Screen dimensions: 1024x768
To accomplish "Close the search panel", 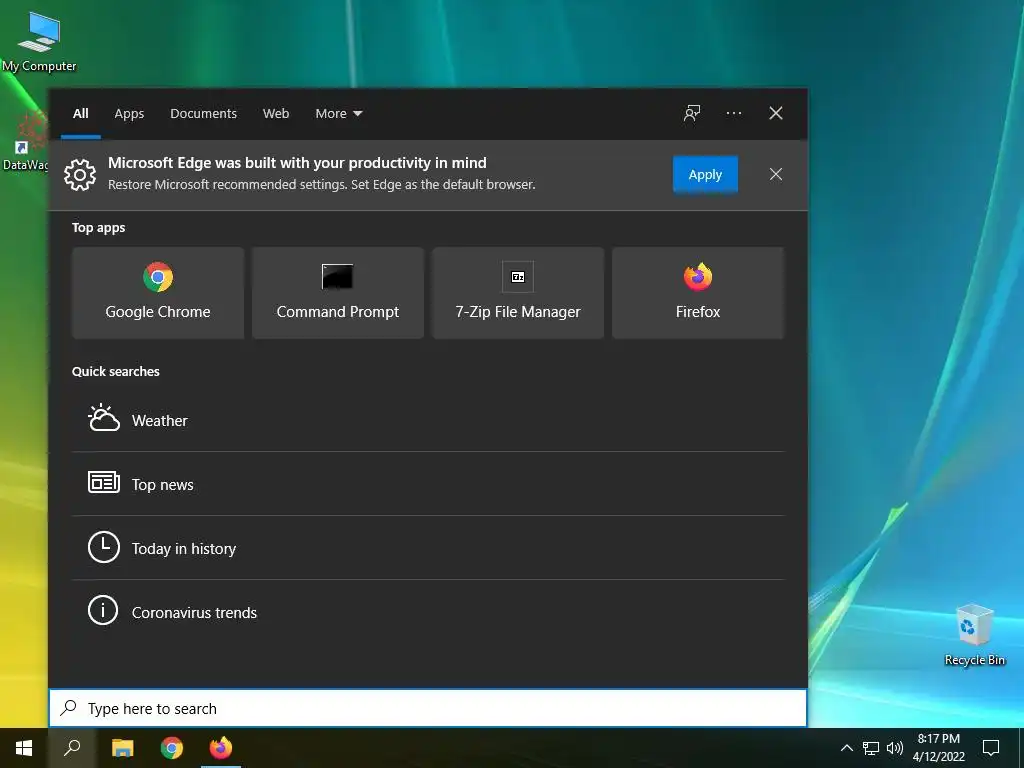I will coord(775,113).
